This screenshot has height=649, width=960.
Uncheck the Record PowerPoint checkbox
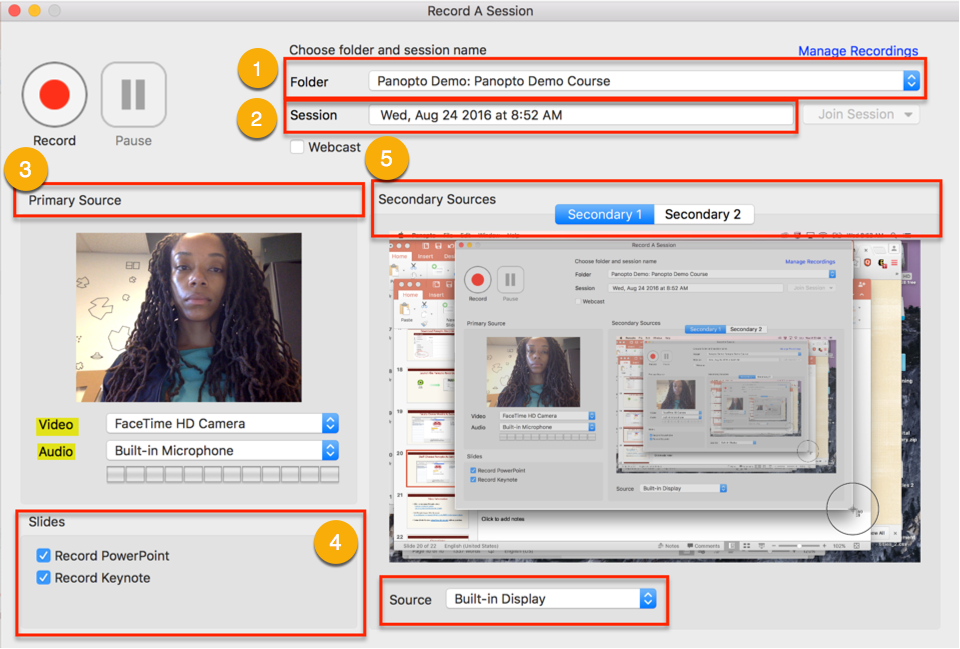tap(43, 555)
